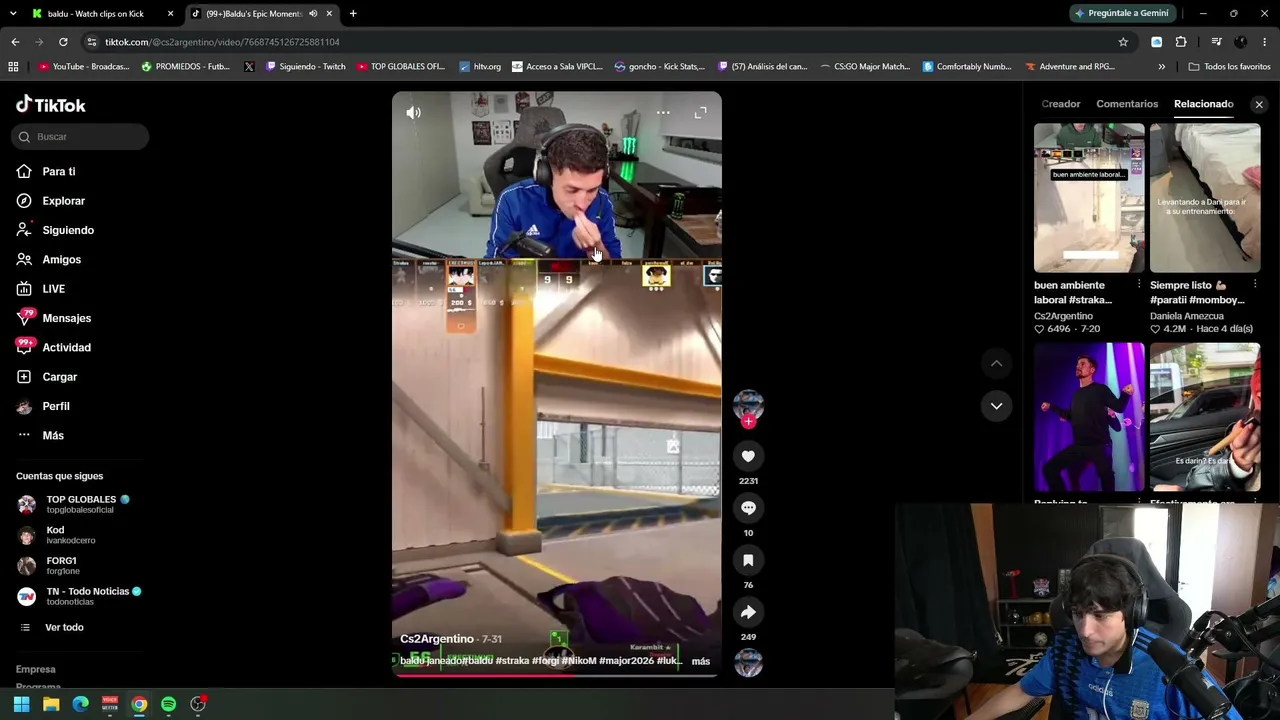Screen dimensions: 1280x720
Task: Open the Todos los favoritos folder
Action: tap(1229, 67)
